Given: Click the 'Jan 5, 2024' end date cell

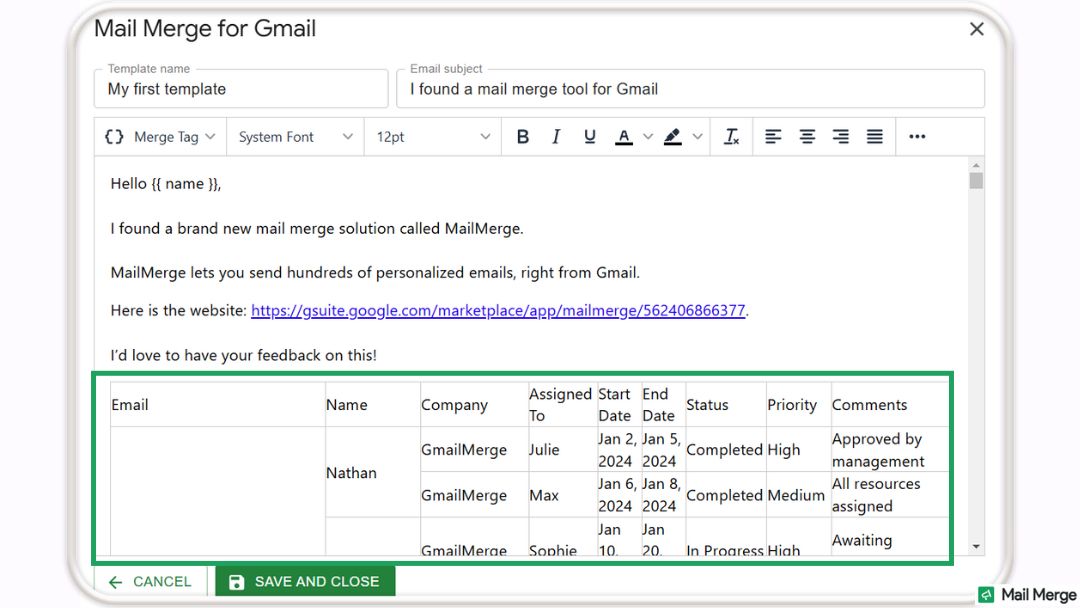Looking at the screenshot, I should 663,450.
